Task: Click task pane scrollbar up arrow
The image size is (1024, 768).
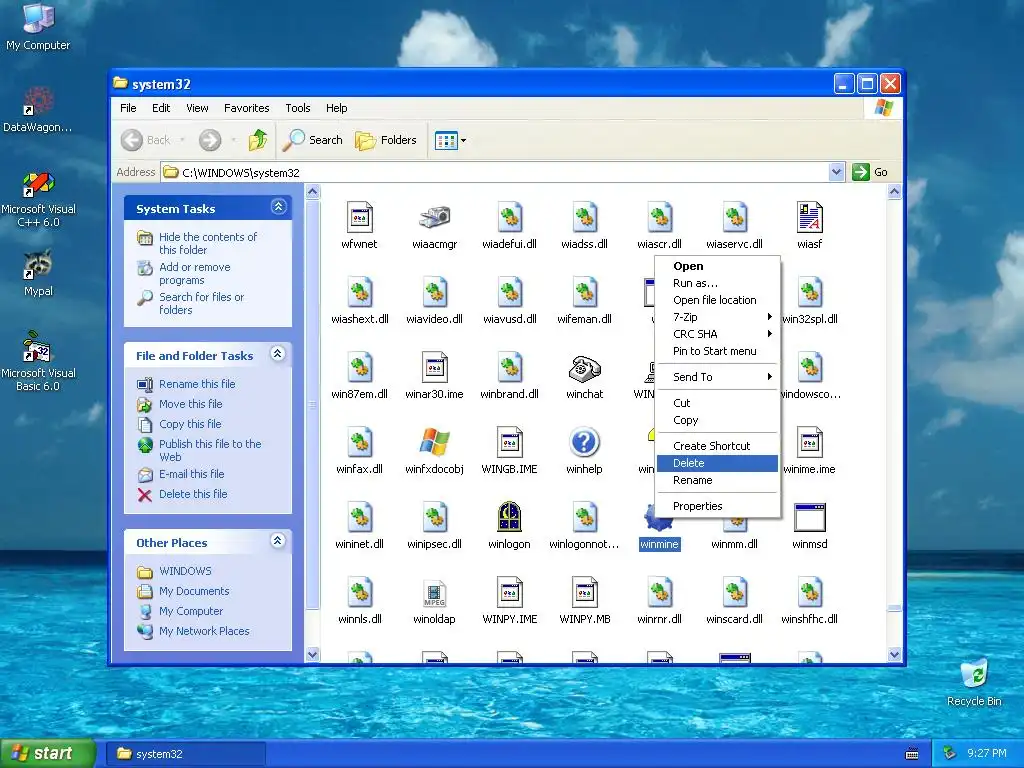Action: tap(313, 191)
